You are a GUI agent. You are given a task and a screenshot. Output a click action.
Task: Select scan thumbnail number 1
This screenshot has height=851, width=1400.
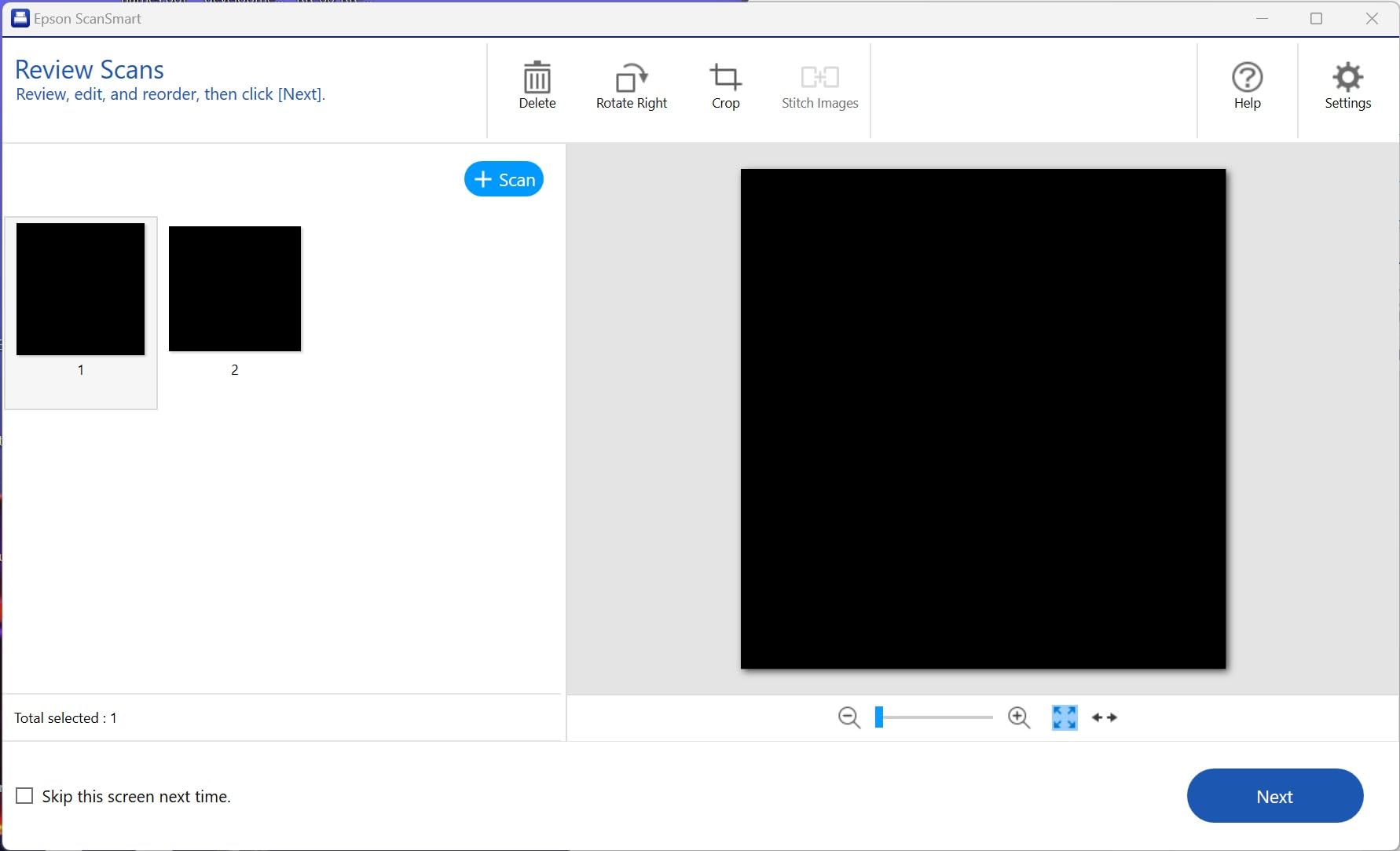[x=80, y=288]
